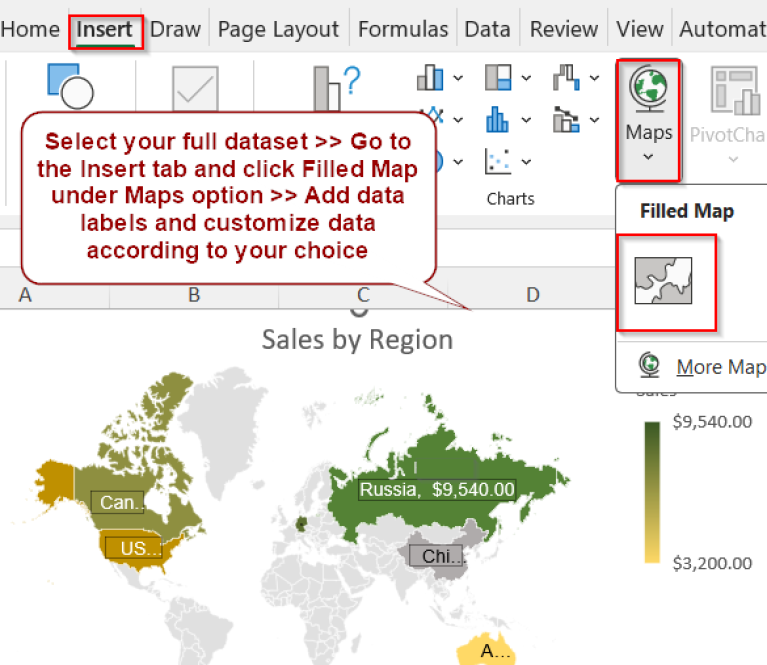Click the Russia data label on map
Screen dimensions: 767x665
click(x=437, y=489)
